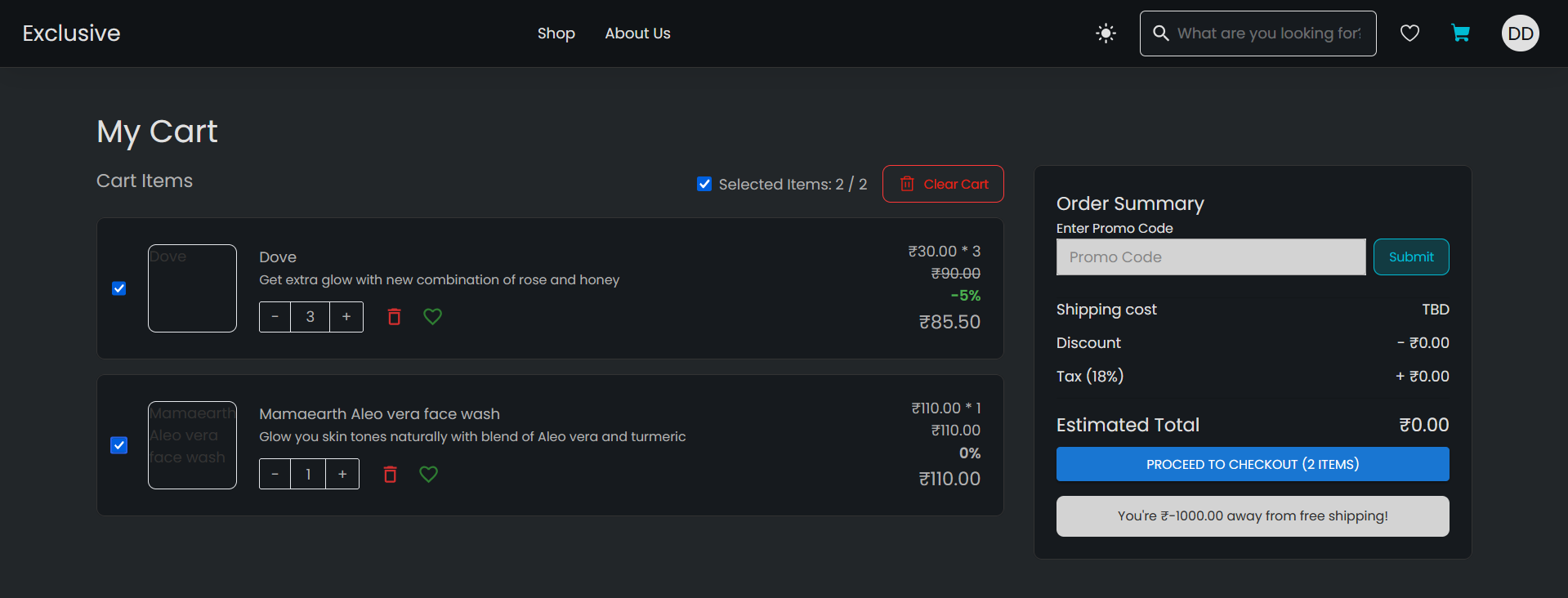Open wishlist heart icon in header
This screenshot has height=598, width=1568.
(1409, 33)
